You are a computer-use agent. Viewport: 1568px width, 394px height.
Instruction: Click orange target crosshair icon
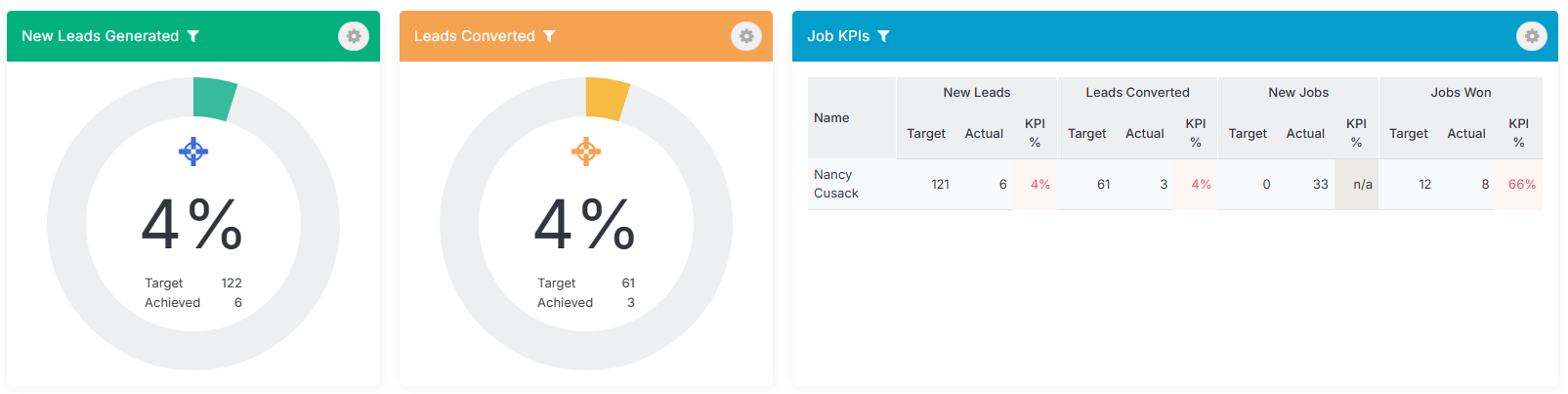click(586, 152)
